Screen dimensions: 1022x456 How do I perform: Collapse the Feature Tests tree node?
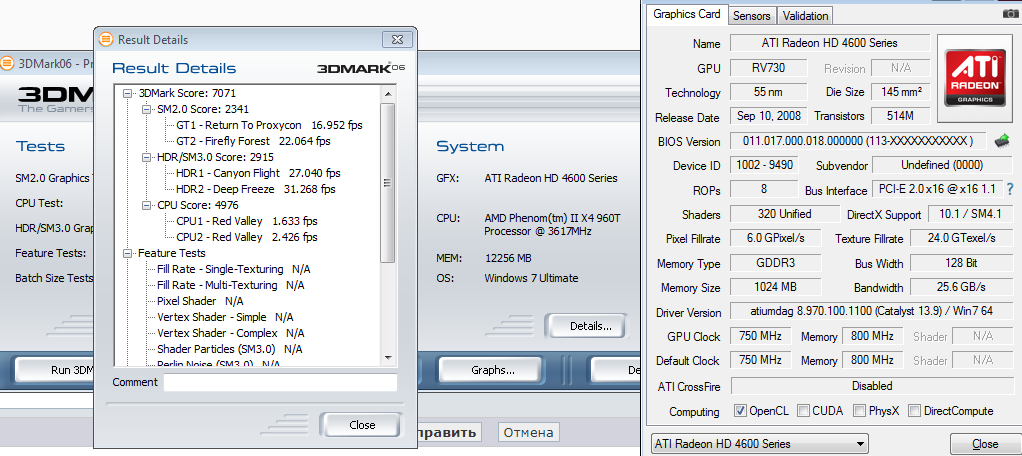(x=128, y=253)
